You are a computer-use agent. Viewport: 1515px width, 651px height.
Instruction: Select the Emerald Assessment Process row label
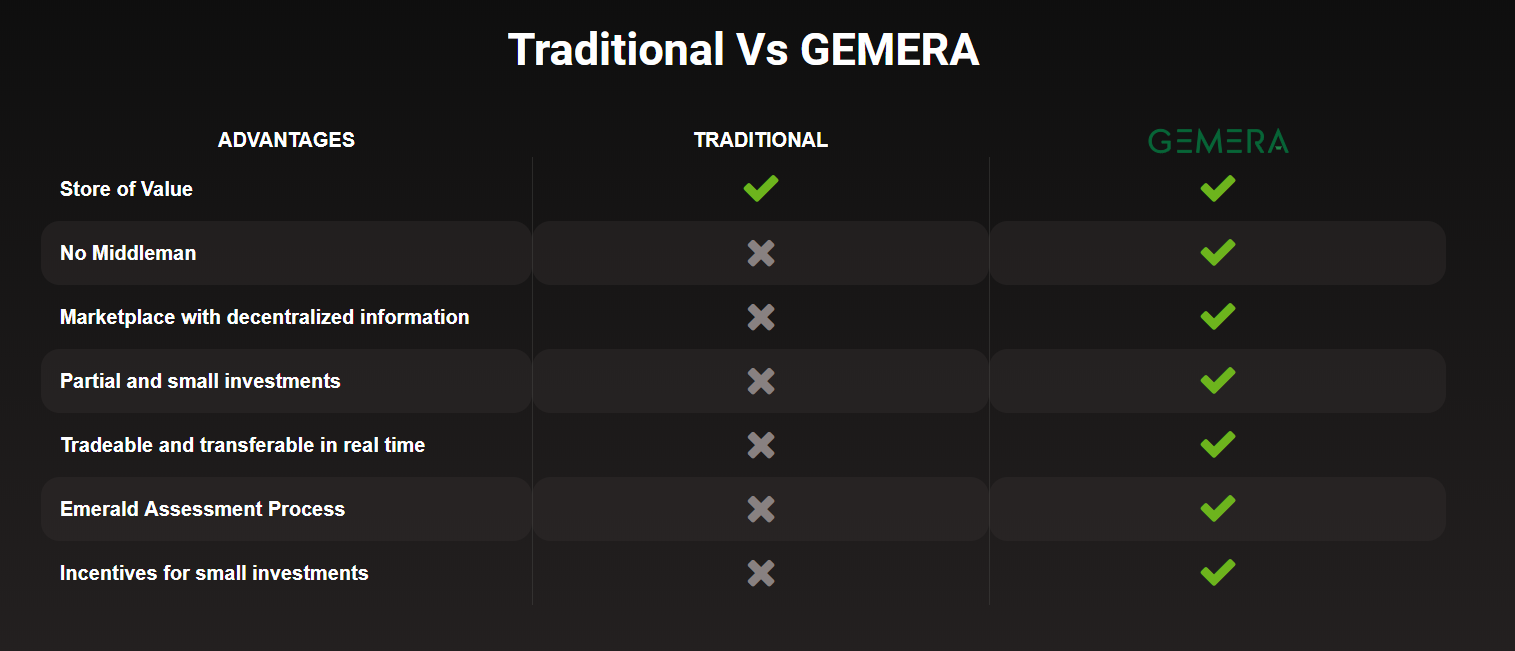pyautogui.click(x=202, y=509)
